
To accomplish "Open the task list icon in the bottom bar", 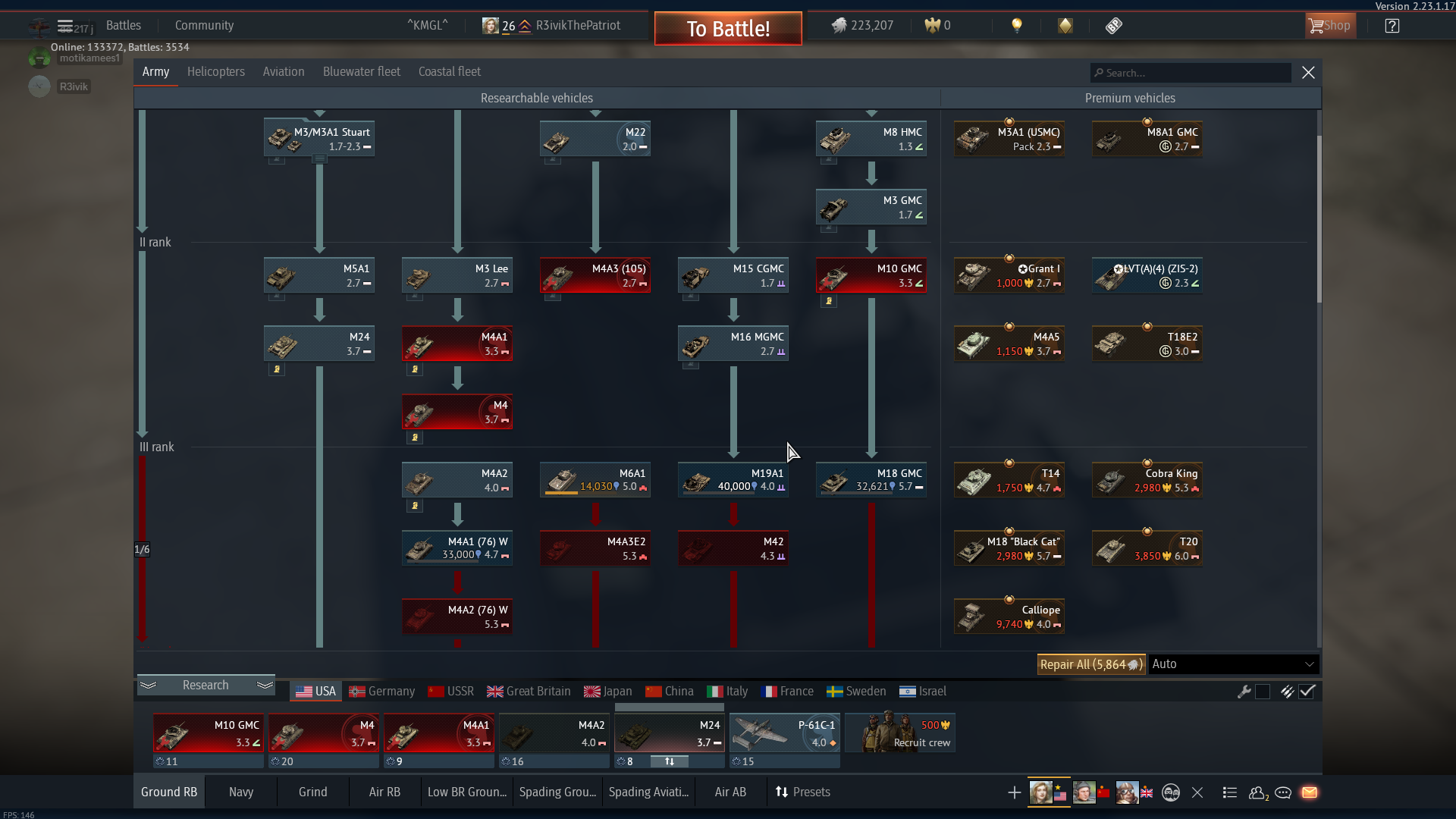I will 1228,792.
